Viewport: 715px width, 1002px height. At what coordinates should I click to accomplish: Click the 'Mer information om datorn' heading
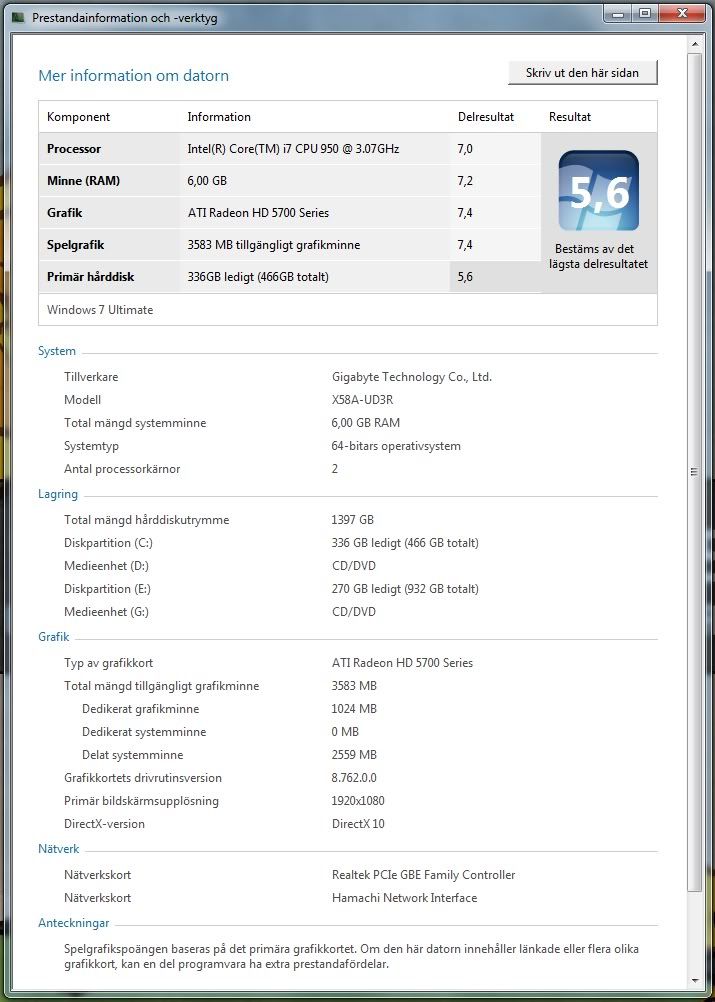pyautogui.click(x=133, y=76)
